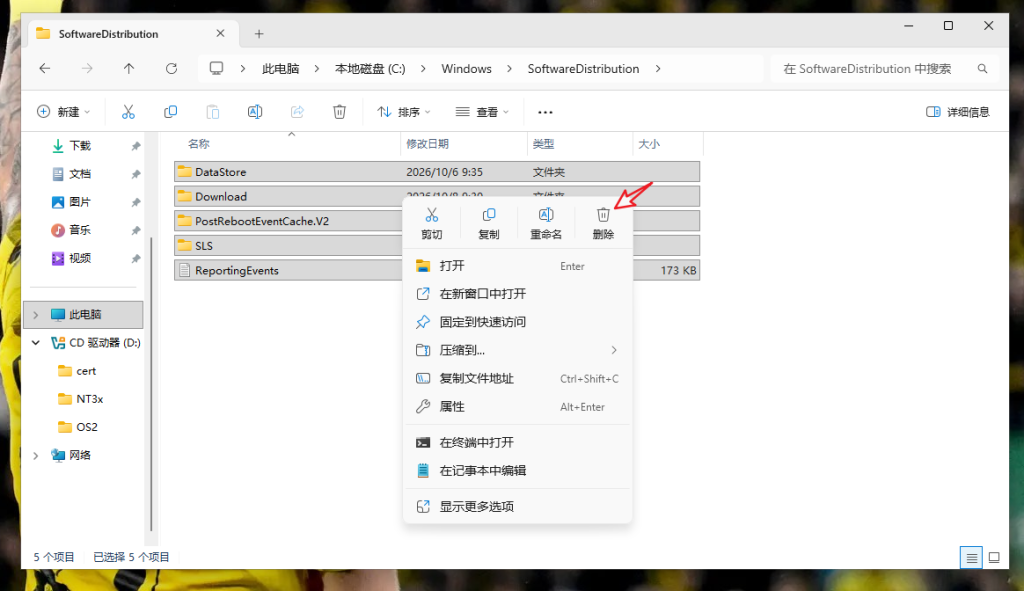Image resolution: width=1024 pixels, height=591 pixels.
Task: Open 视频 in the sidebar
Action: [80, 259]
